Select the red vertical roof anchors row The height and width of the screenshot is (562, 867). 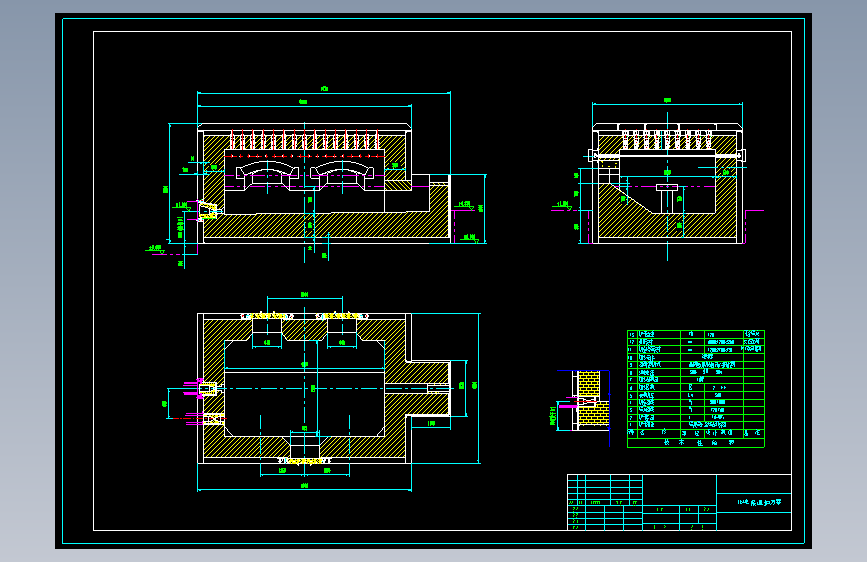305,139
